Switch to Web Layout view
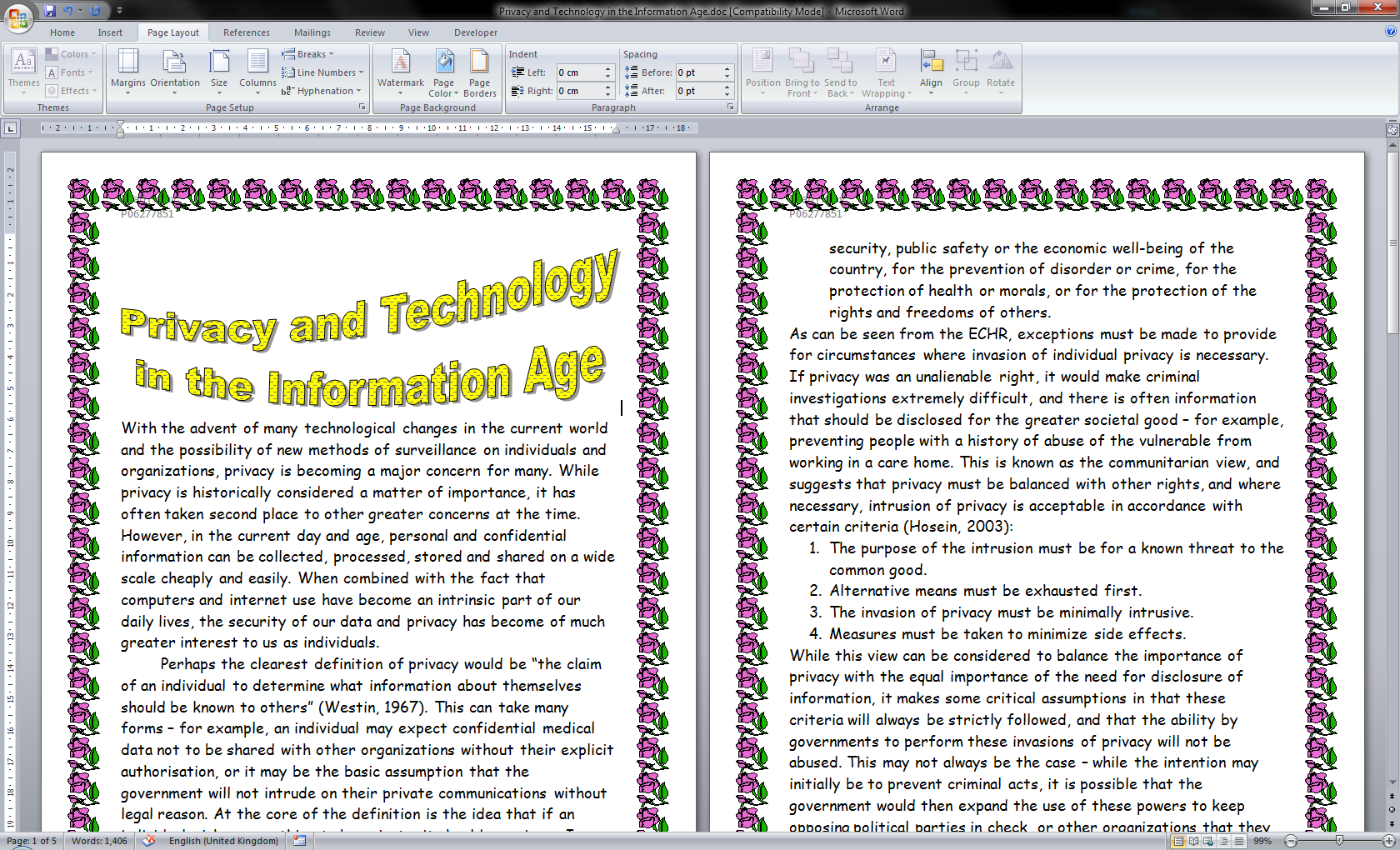The width and height of the screenshot is (1400, 850). coord(1208,841)
